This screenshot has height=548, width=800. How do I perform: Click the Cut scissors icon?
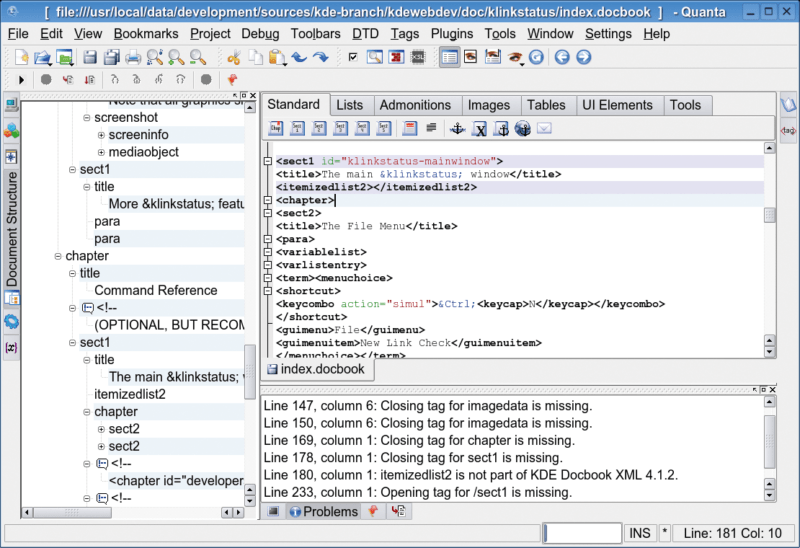232,57
